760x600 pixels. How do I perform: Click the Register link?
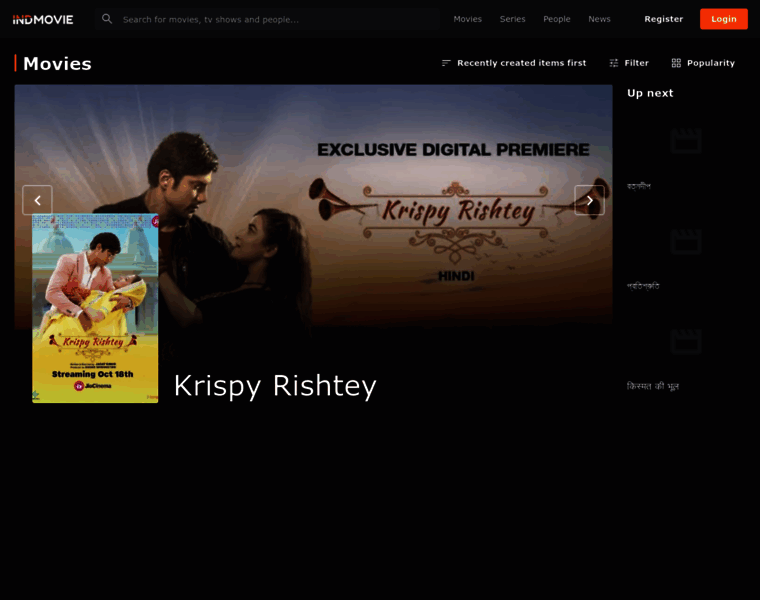coord(663,19)
